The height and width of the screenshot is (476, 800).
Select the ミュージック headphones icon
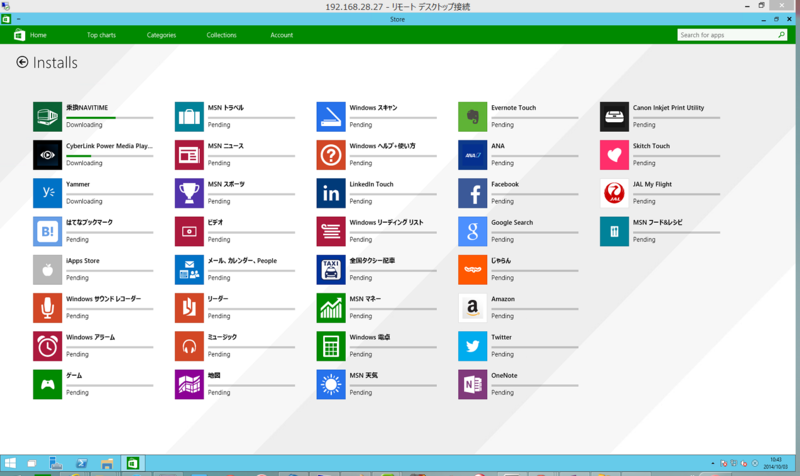[189, 346]
